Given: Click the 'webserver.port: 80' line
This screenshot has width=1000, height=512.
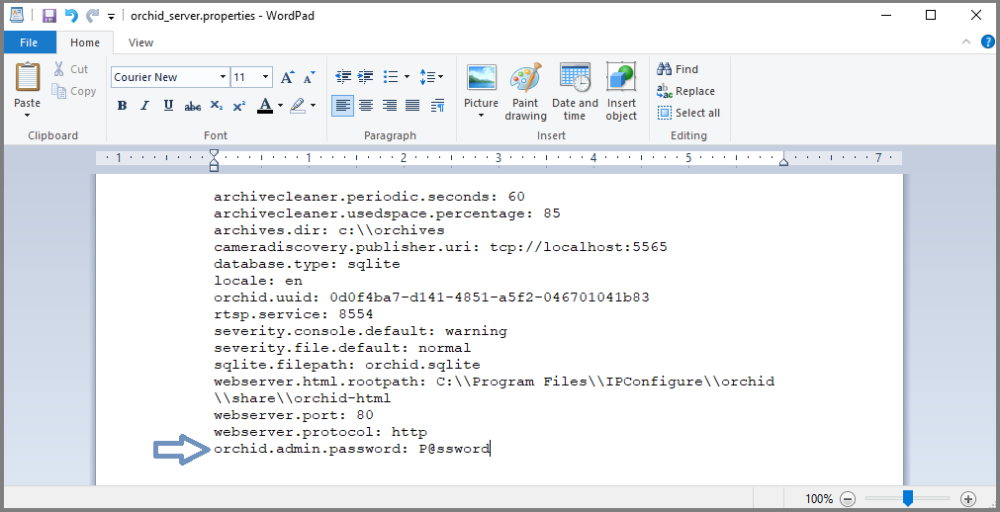Looking at the screenshot, I should tap(293, 415).
